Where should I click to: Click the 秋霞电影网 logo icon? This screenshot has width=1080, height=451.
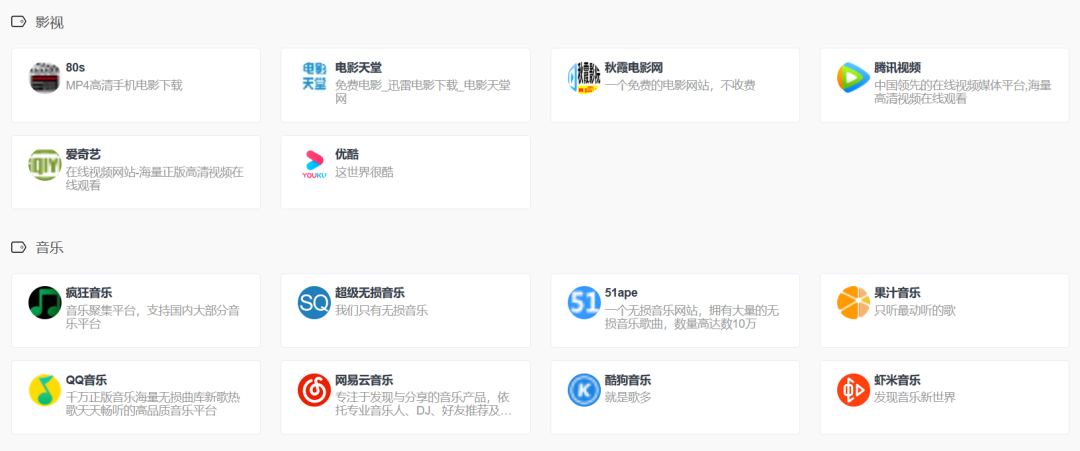point(584,78)
